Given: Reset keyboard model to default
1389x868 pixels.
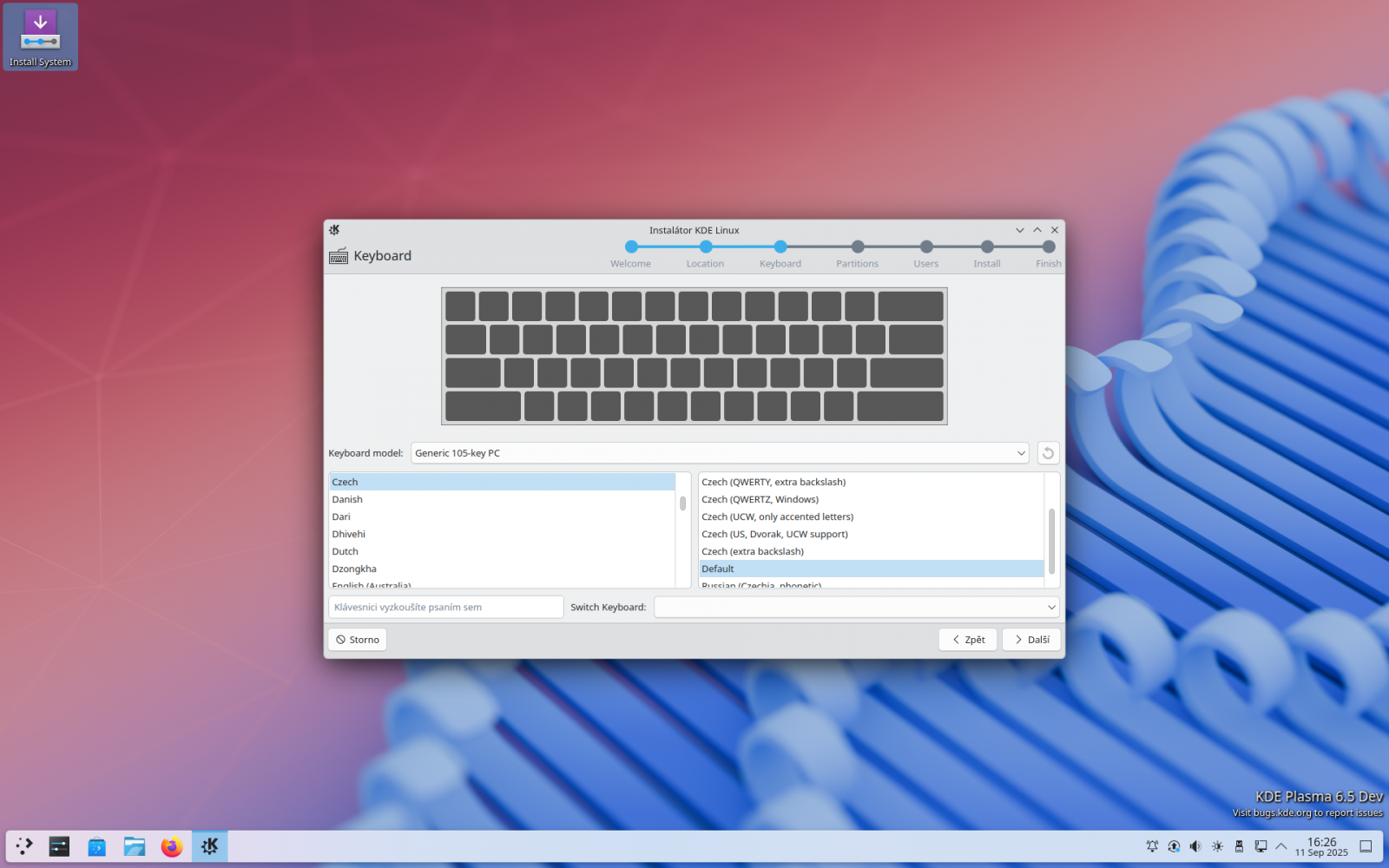Looking at the screenshot, I should click(1048, 453).
